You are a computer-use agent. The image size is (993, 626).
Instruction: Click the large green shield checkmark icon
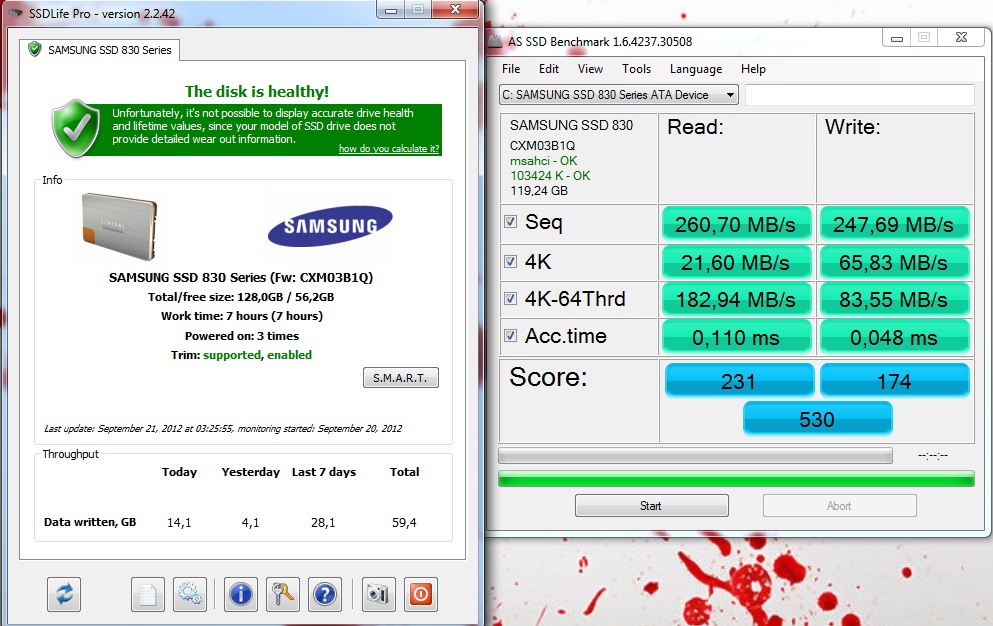click(x=76, y=128)
